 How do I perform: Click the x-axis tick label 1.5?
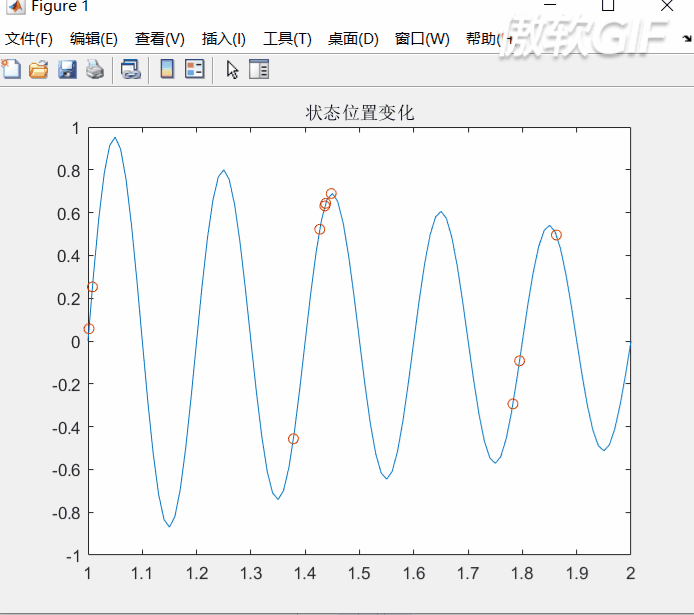359,573
